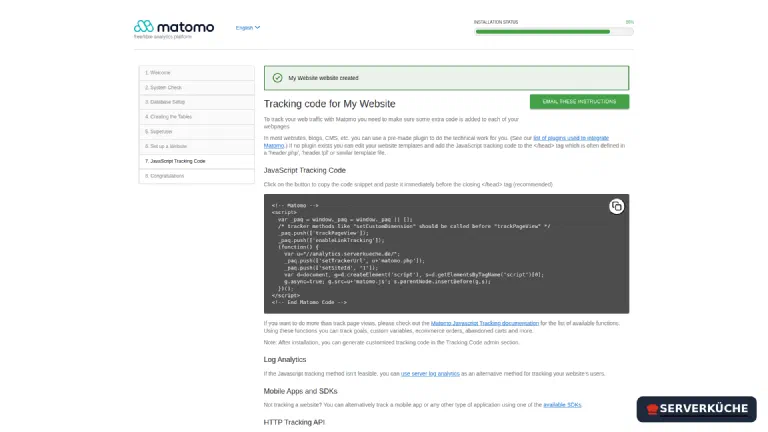
Task: Select the 1. Welcome step
Action: (x=196, y=72)
